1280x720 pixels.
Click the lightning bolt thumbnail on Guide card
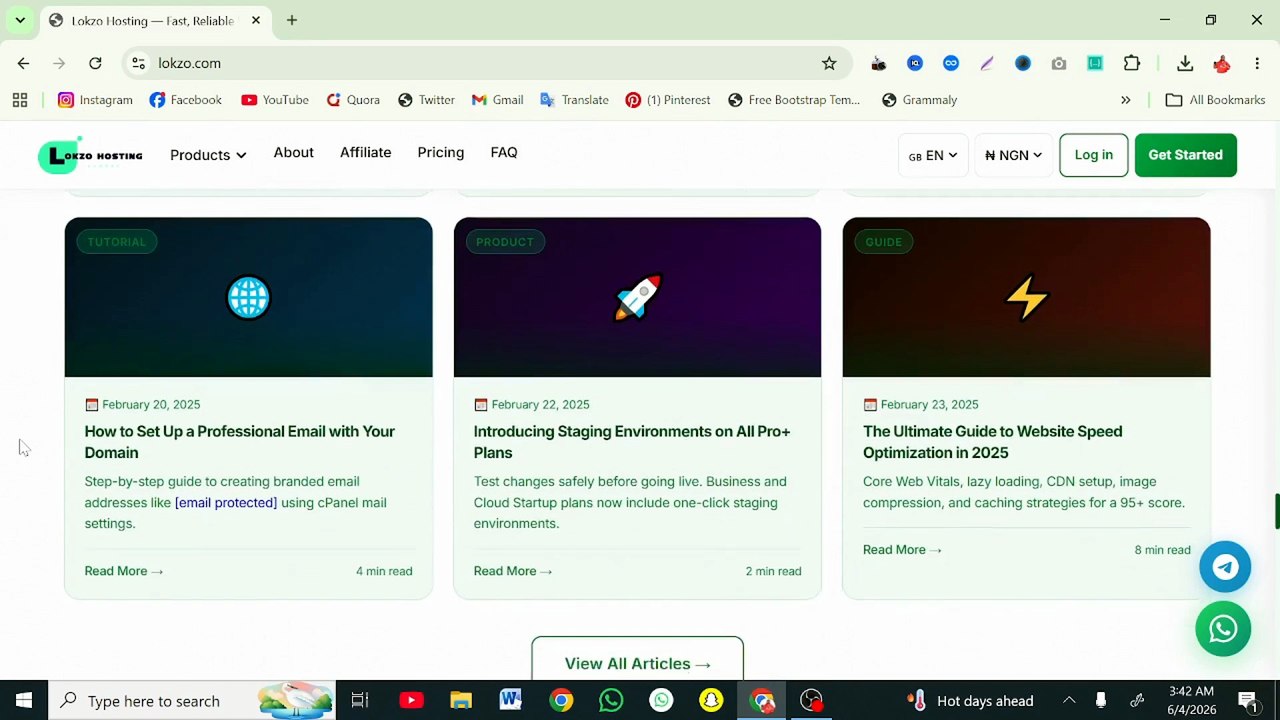(1027, 297)
